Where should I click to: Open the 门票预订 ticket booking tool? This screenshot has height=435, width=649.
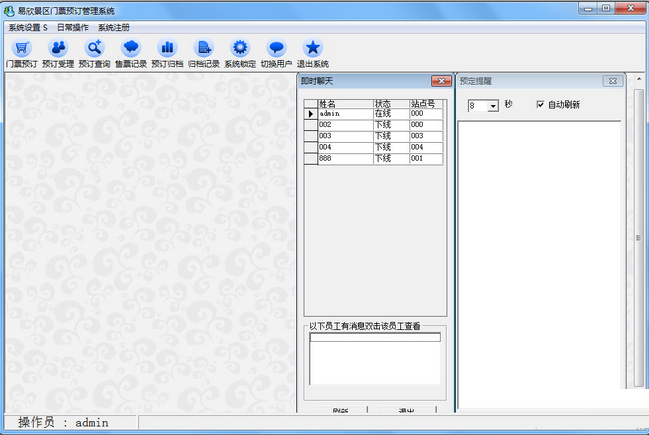click(x=21, y=53)
